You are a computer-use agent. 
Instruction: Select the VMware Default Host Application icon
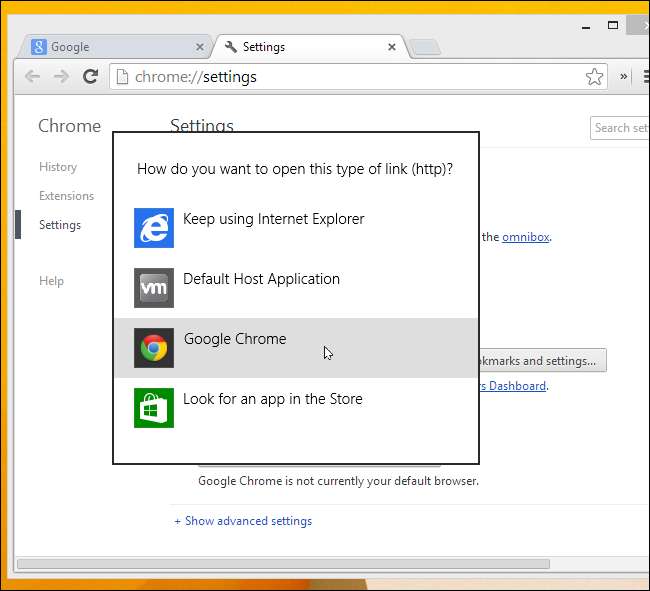154,288
